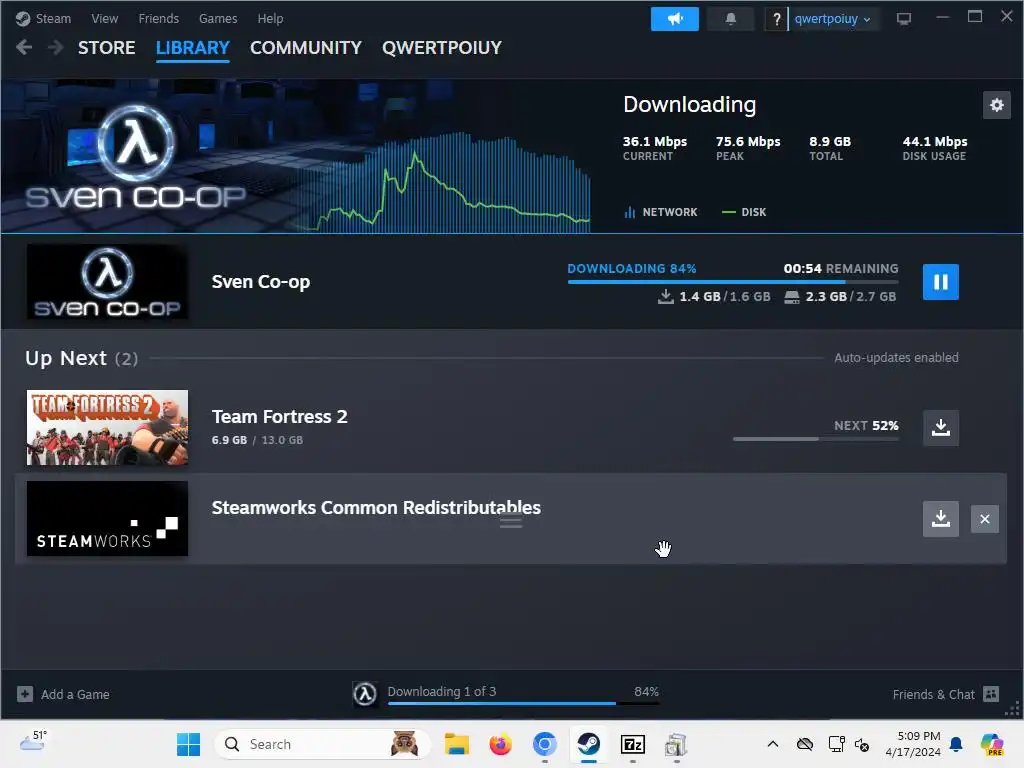The width and height of the screenshot is (1024, 768).
Task: Click the Downloading 1 of 3 status
Action: [441, 691]
